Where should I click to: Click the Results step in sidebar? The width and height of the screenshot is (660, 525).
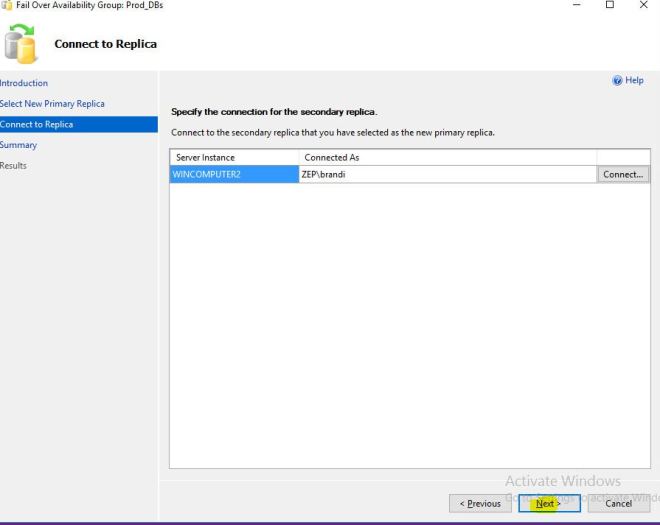click(14, 166)
